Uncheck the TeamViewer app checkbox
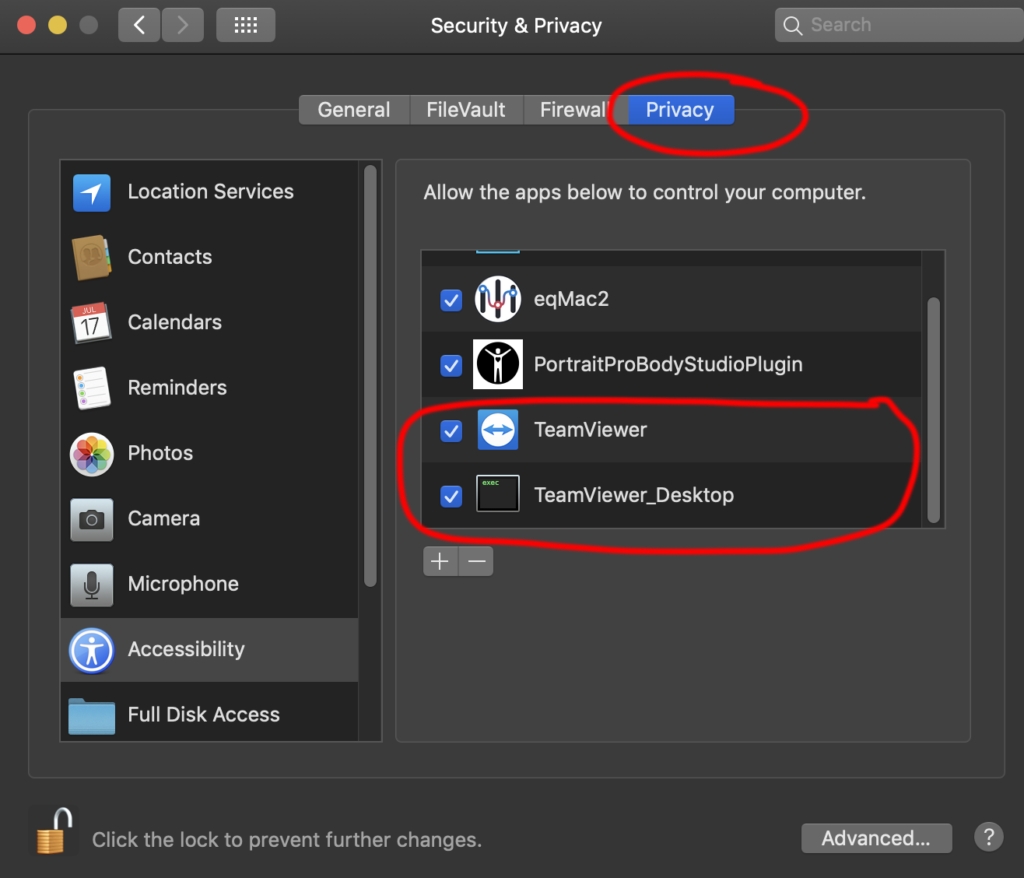This screenshot has height=878, width=1024. pyautogui.click(x=451, y=430)
